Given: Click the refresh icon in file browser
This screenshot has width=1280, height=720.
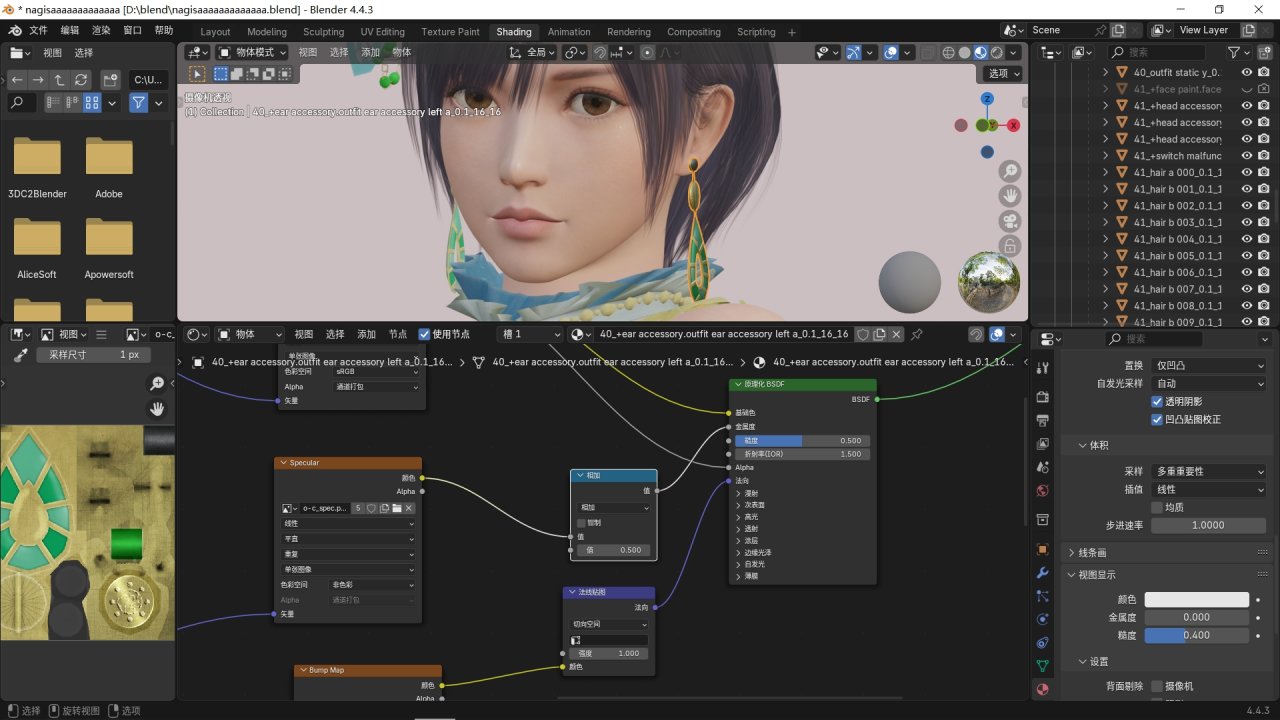Looking at the screenshot, I should pyautogui.click(x=81, y=80).
